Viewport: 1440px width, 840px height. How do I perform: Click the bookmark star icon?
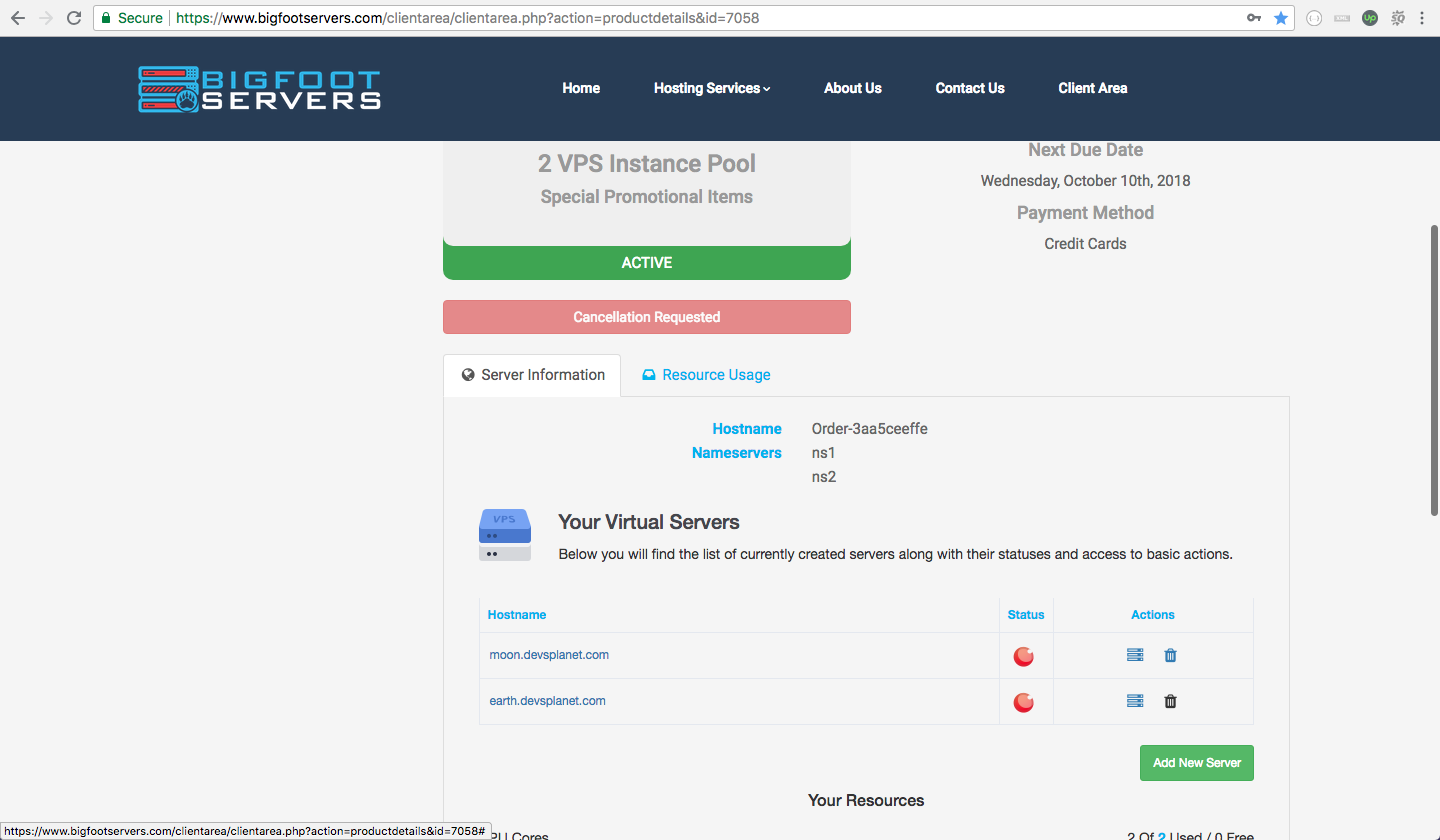click(1281, 18)
